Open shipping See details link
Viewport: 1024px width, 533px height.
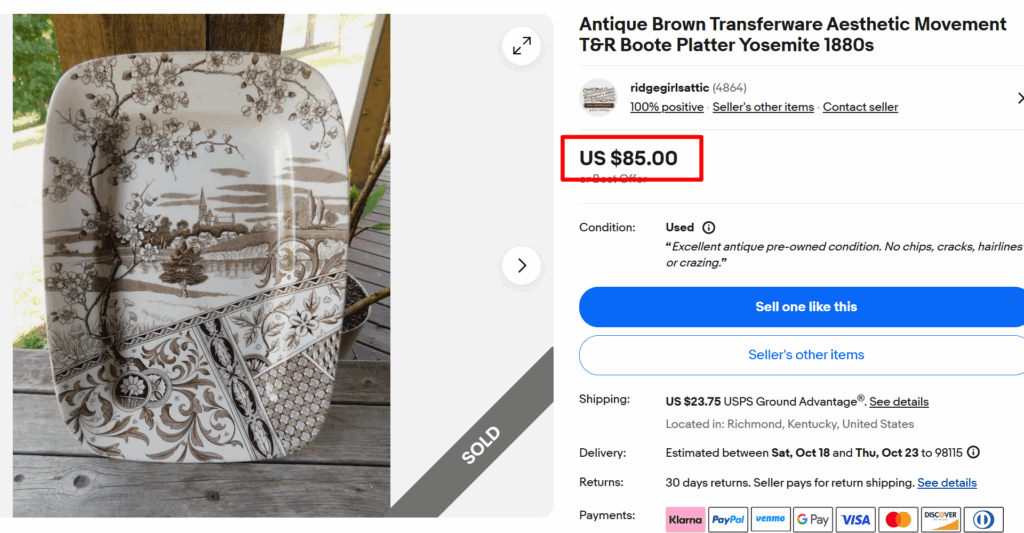898,402
